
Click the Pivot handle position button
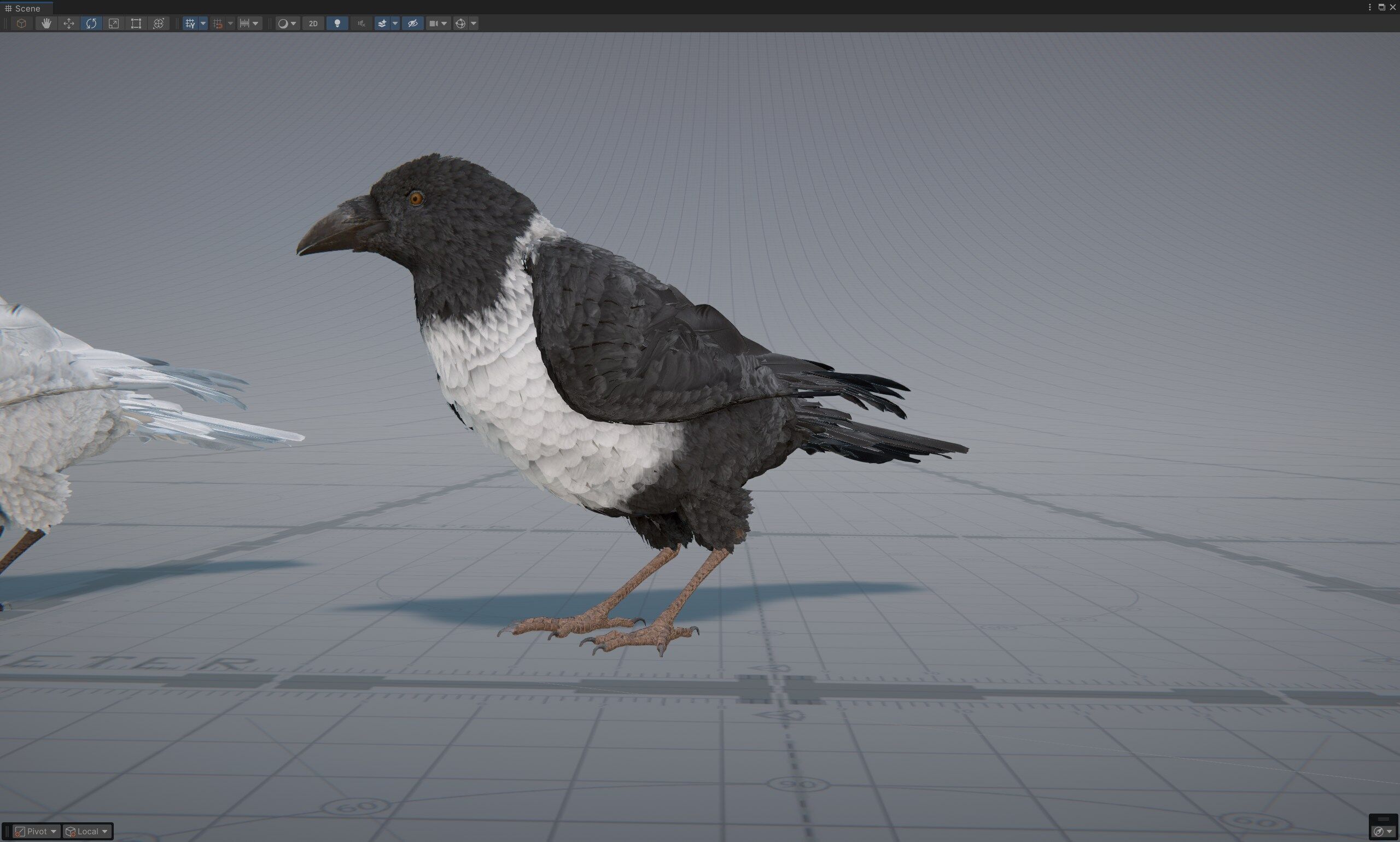[x=37, y=831]
